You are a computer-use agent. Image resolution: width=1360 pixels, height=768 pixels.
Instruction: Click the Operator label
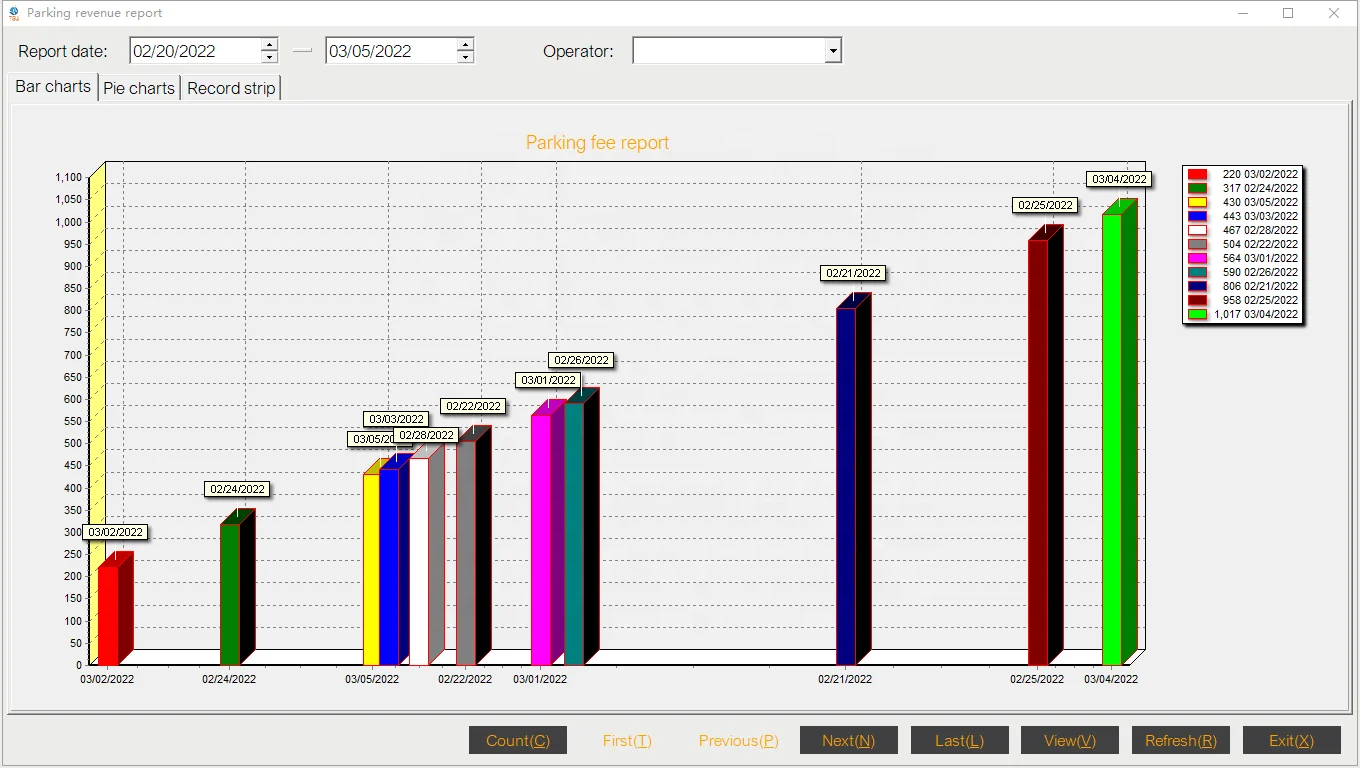(578, 51)
